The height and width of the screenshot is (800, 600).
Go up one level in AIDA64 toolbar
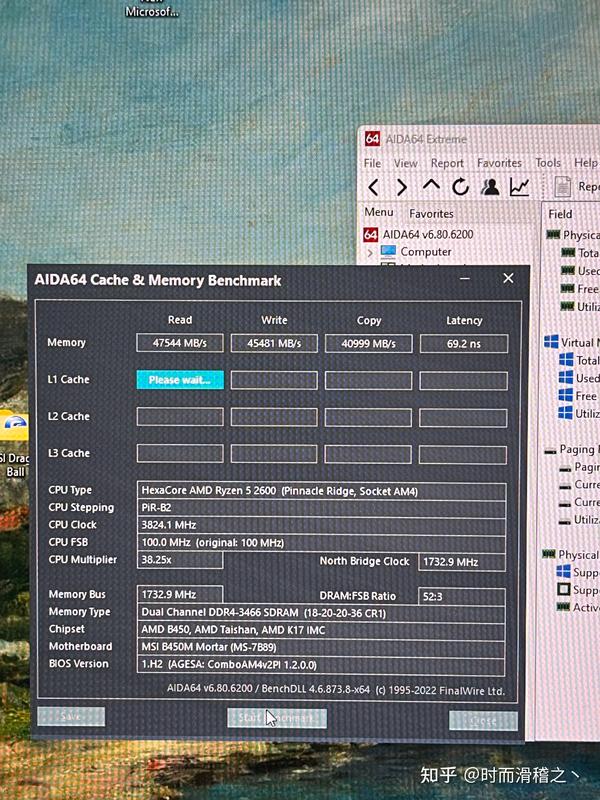[x=432, y=185]
